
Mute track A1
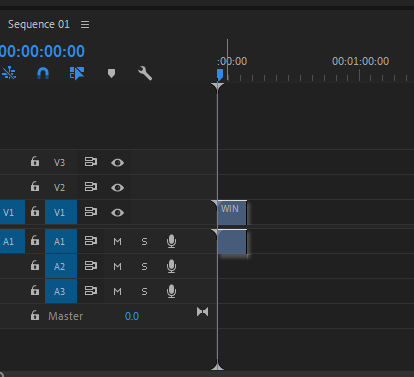coord(117,241)
